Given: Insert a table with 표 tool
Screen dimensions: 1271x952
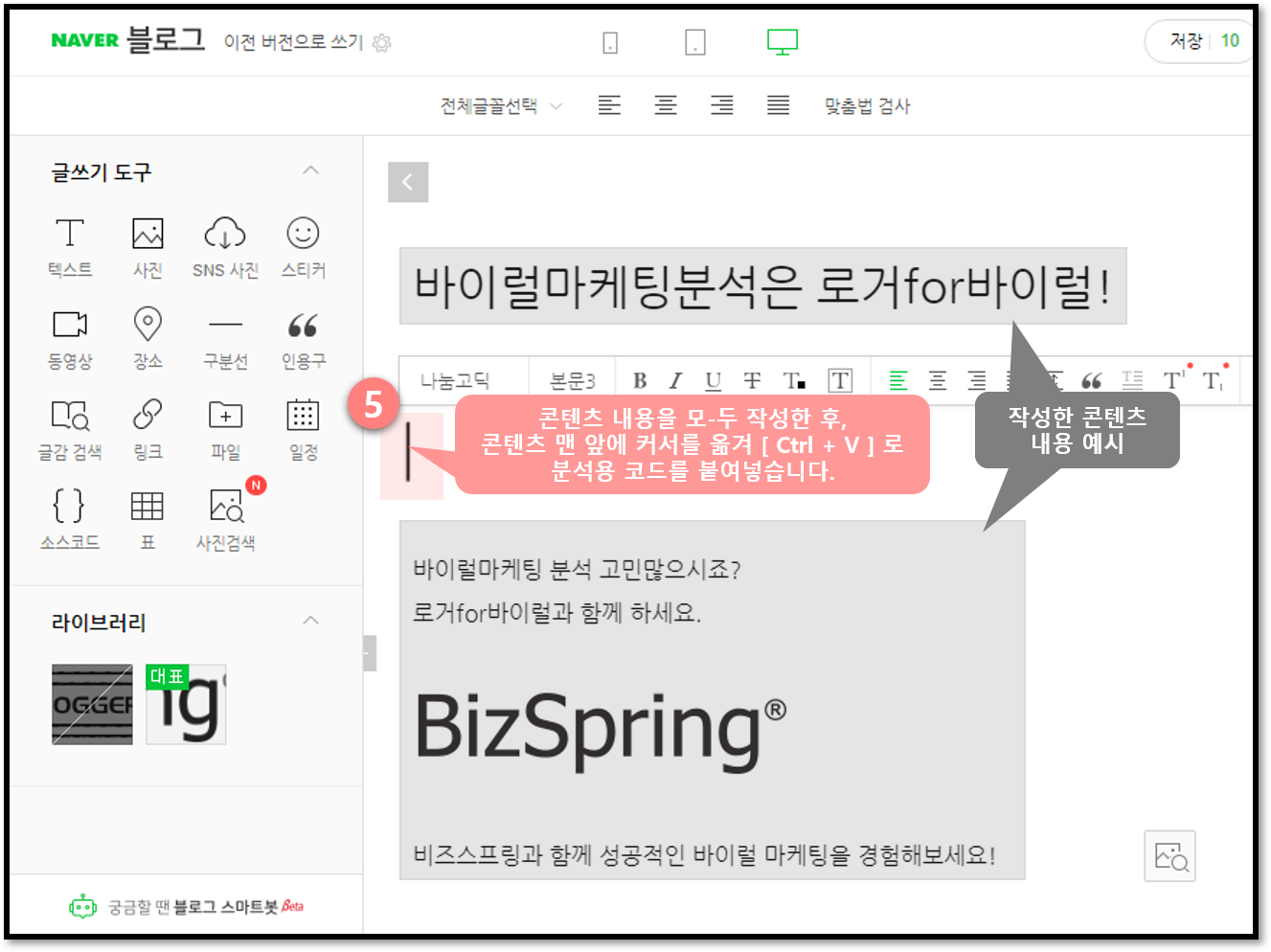Looking at the screenshot, I should [148, 519].
